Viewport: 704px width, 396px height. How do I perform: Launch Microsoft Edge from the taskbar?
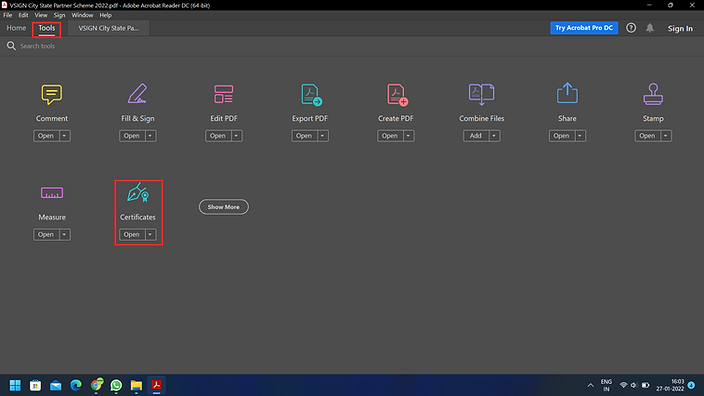pos(76,385)
